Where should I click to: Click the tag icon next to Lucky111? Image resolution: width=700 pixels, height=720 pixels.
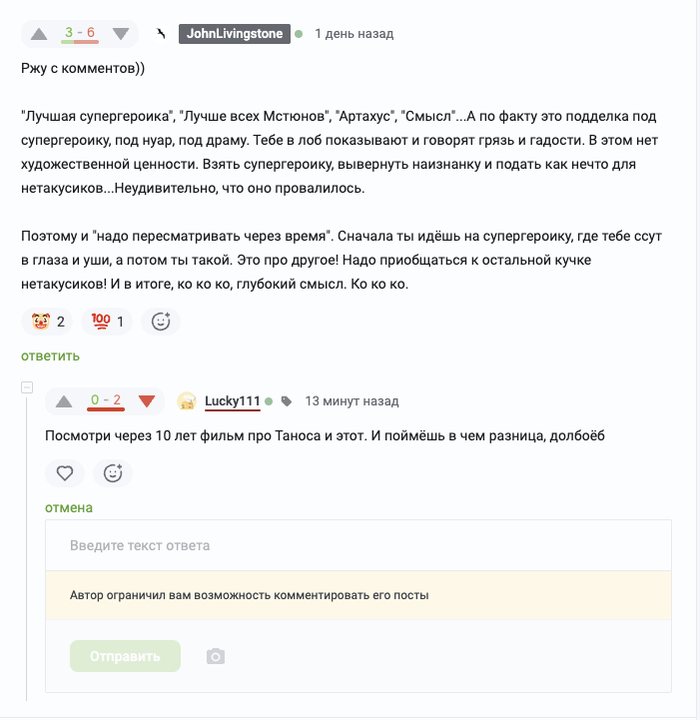[287, 402]
